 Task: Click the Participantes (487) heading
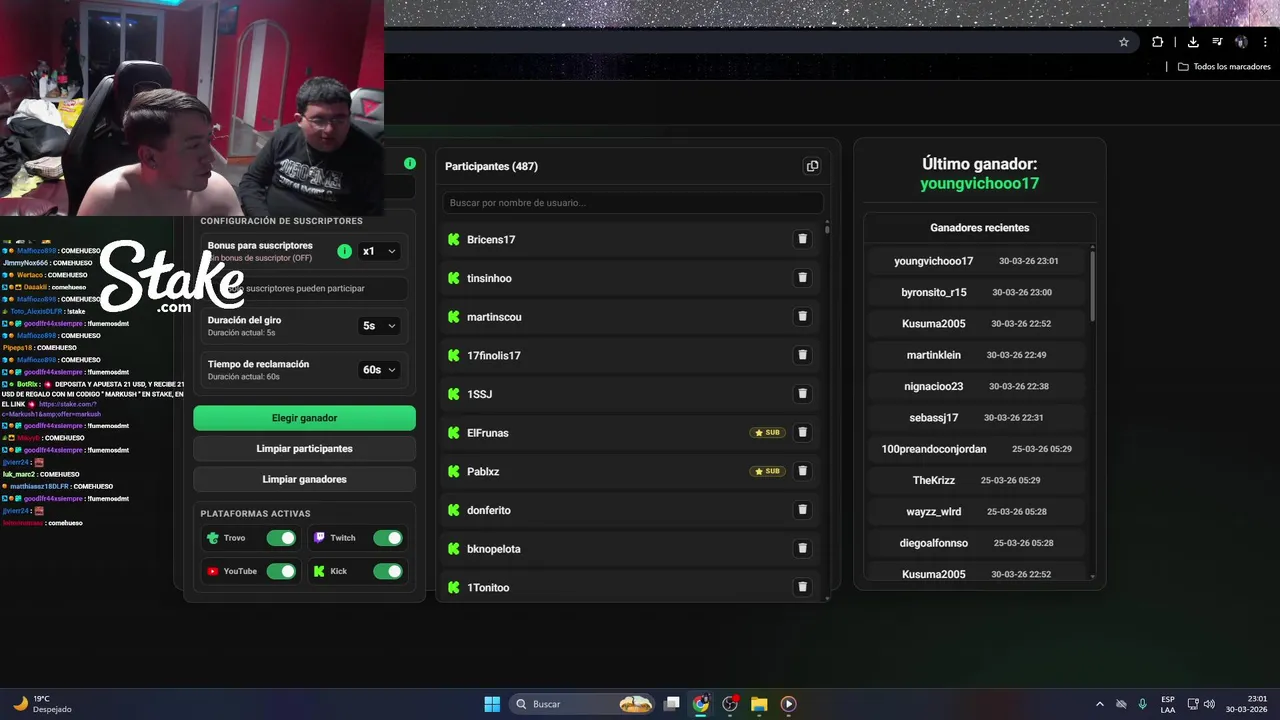click(x=491, y=166)
